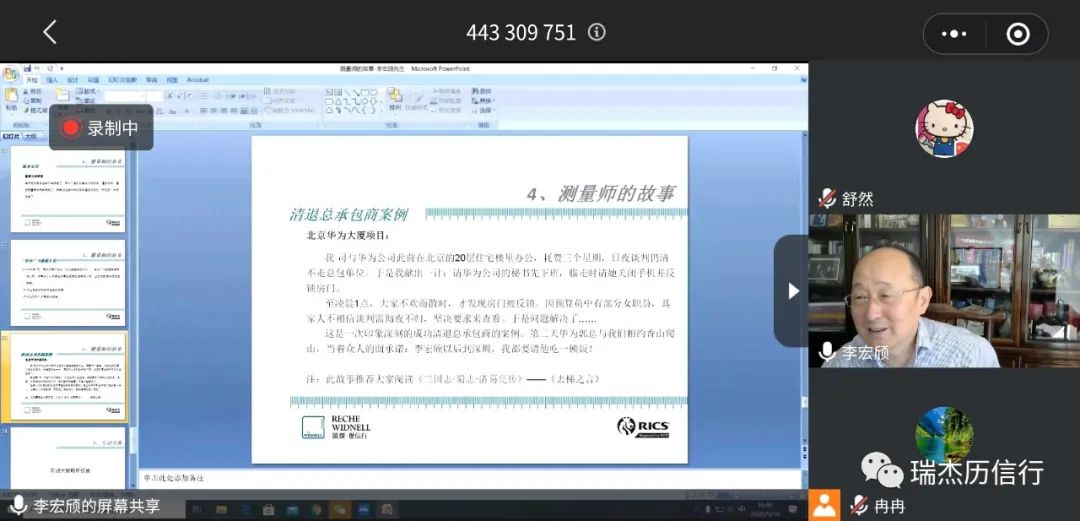Image resolution: width=1080 pixels, height=521 pixels.
Task: Click the orange participant icon beside 冉冉
Action: tap(824, 505)
